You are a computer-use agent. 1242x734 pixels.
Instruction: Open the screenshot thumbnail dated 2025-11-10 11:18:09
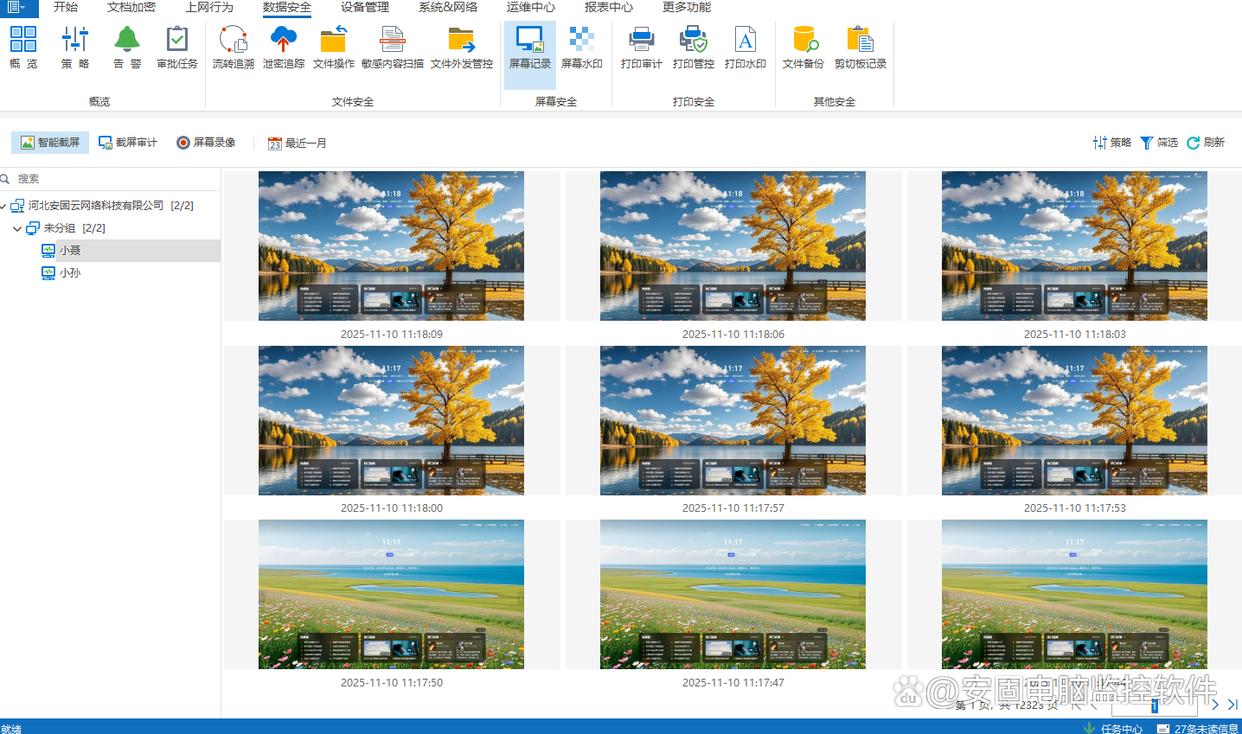tap(391, 246)
